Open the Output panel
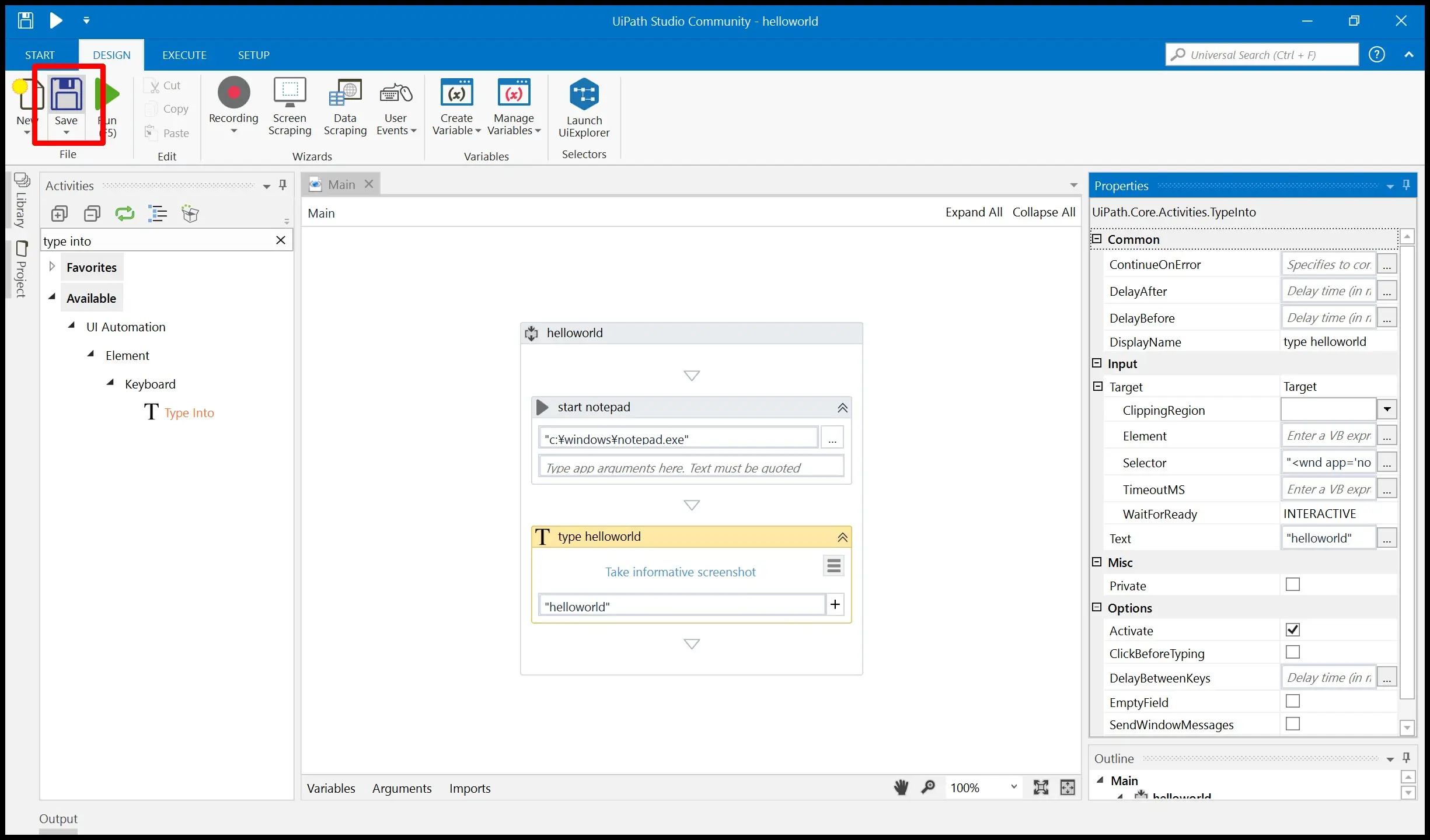This screenshot has height=840, width=1430. click(x=58, y=818)
